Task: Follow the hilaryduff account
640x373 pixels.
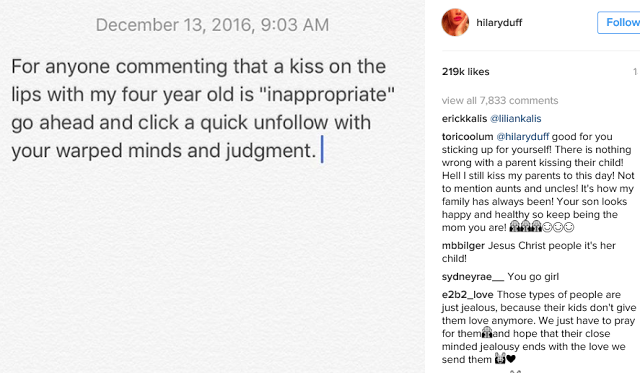Action: 619,22
